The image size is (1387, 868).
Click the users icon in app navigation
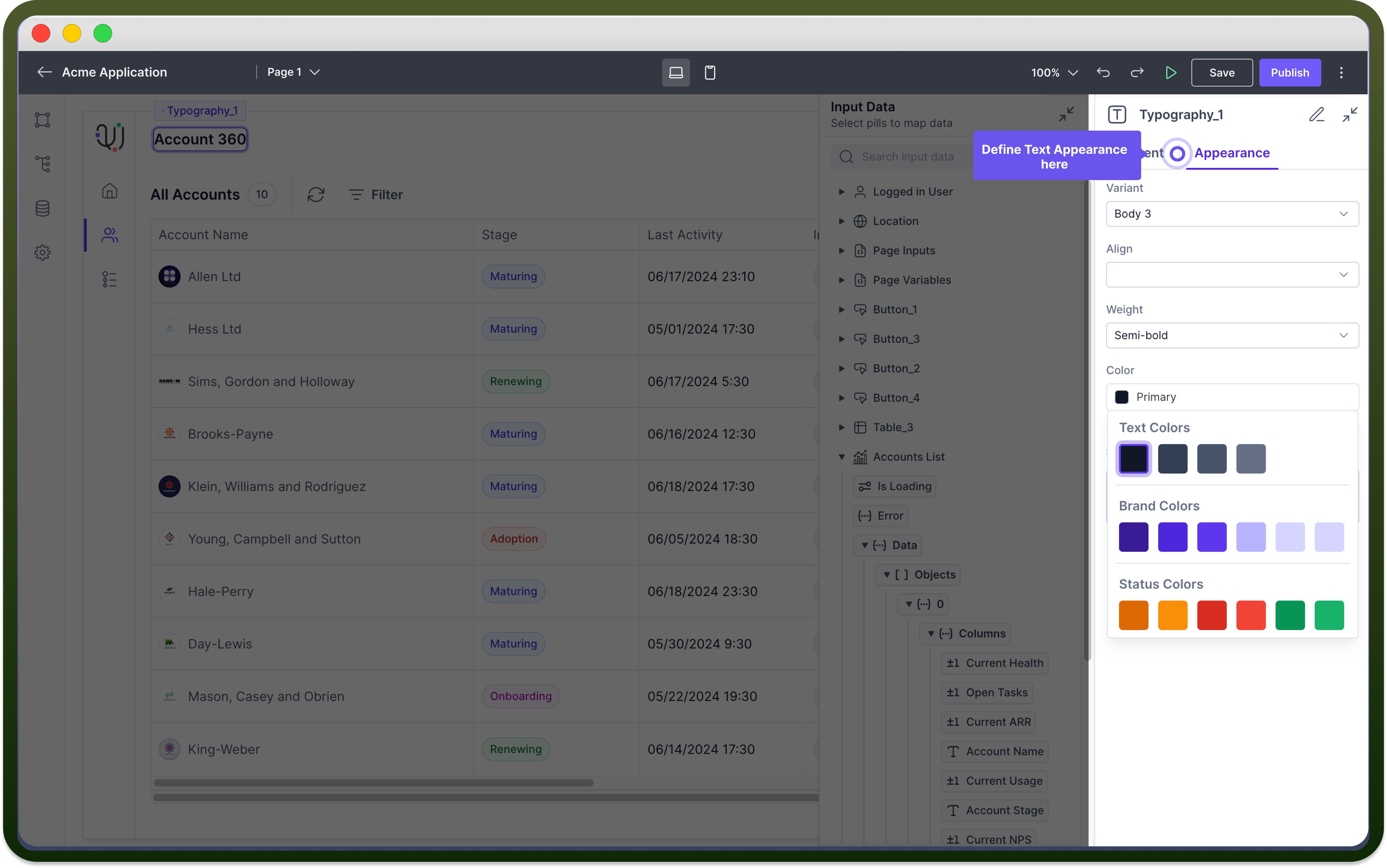110,235
